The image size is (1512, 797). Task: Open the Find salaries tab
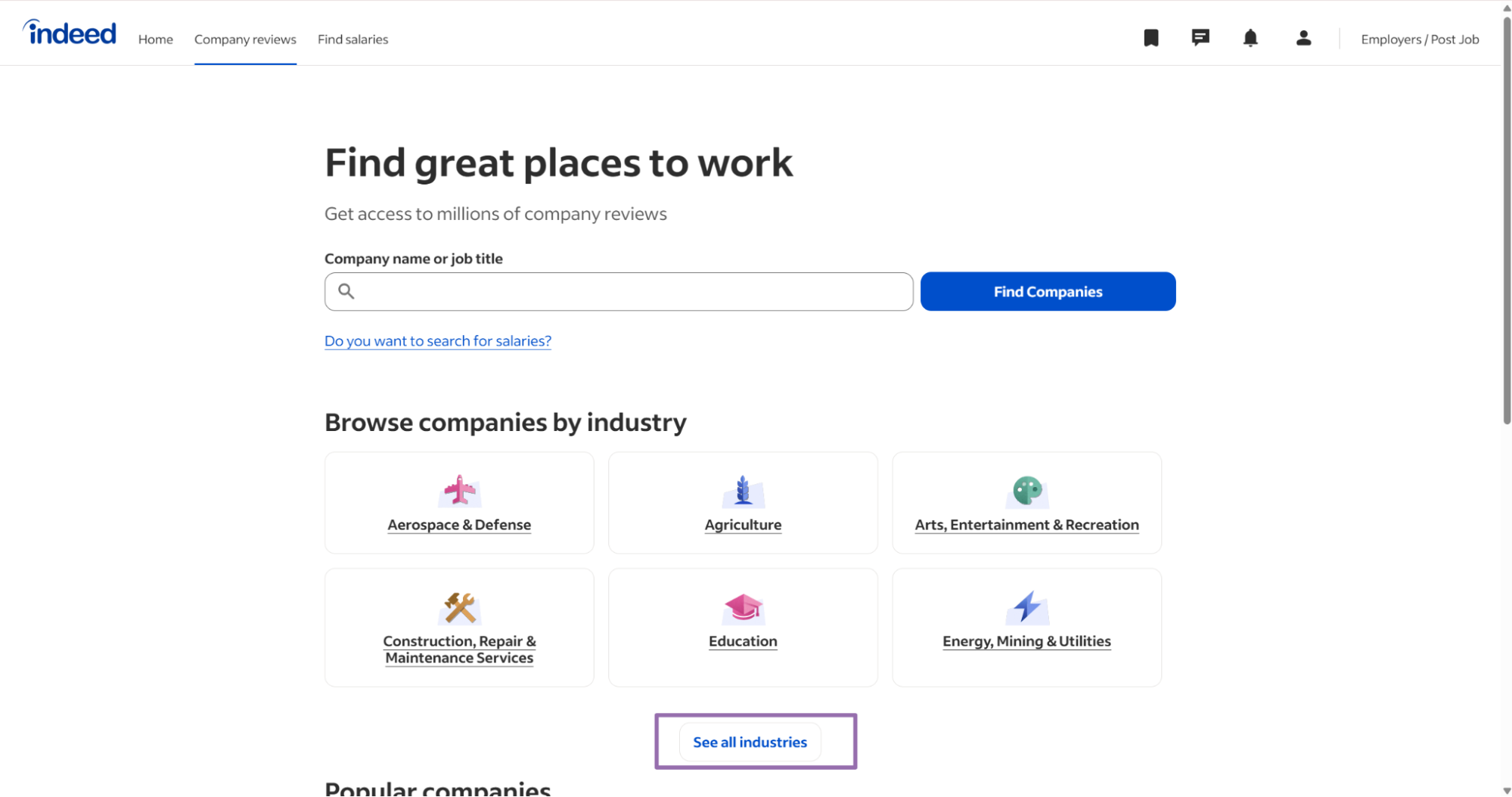352,39
